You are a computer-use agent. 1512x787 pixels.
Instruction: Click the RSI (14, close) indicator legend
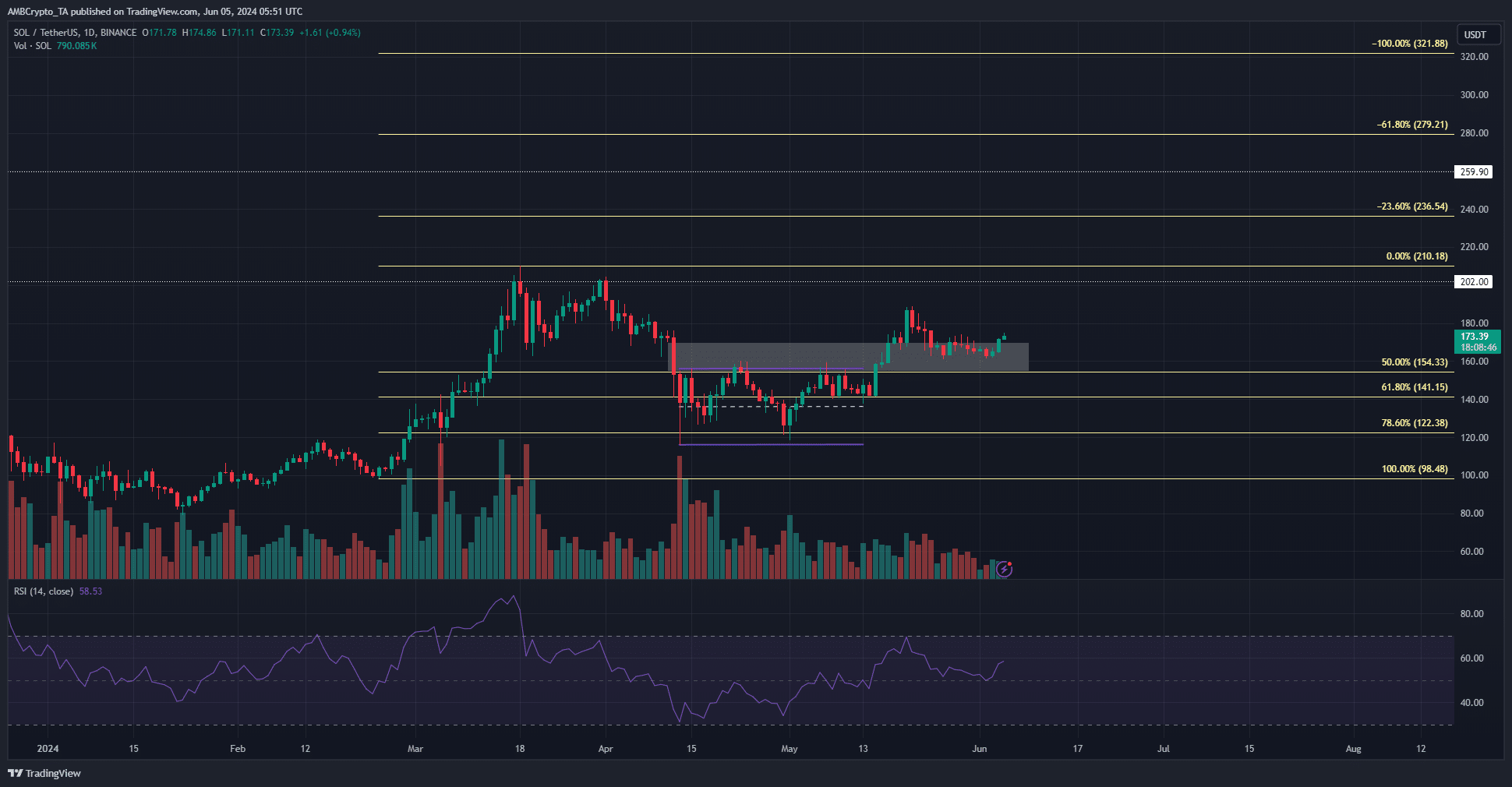click(44, 591)
